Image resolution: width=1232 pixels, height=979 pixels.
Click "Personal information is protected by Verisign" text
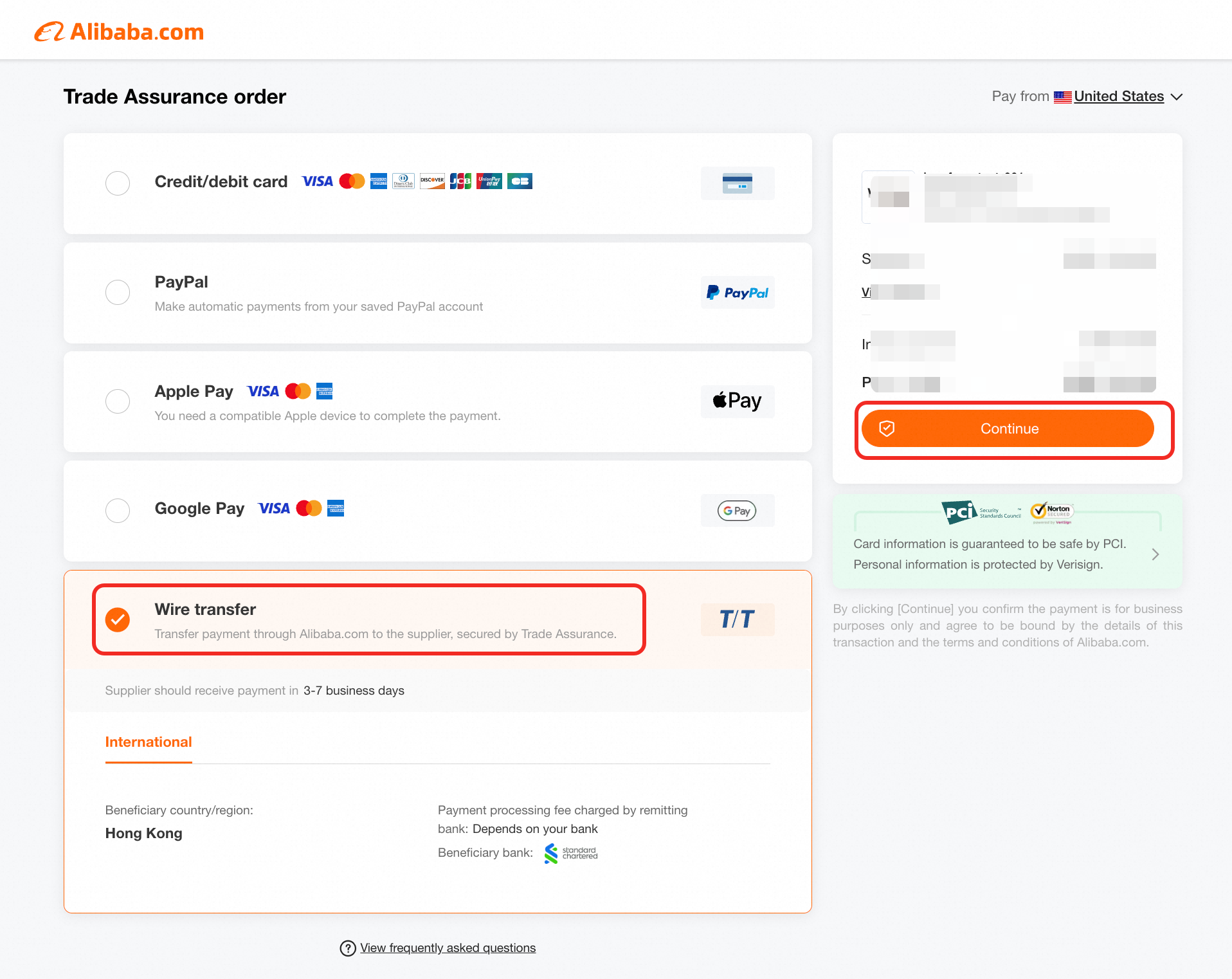[978, 565]
